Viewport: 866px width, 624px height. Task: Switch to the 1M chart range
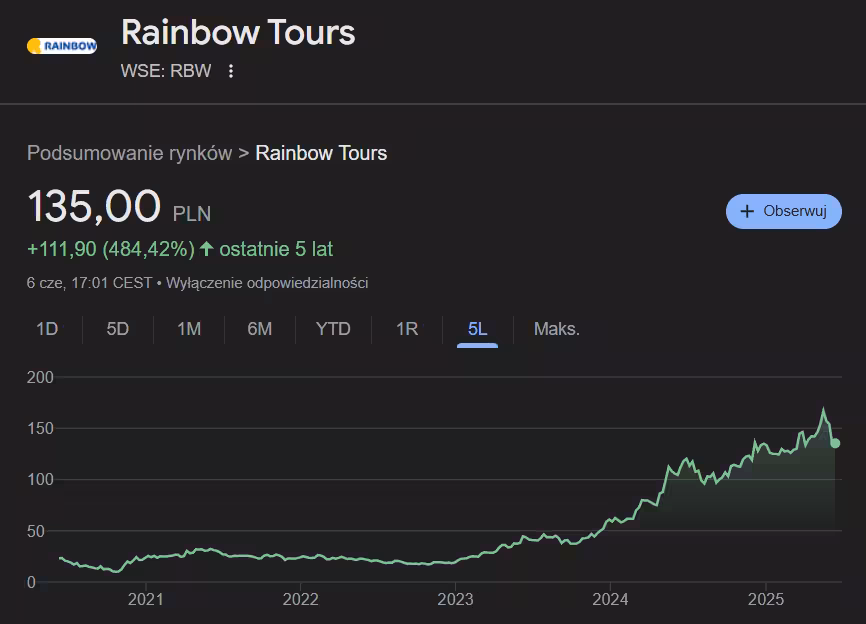click(189, 329)
